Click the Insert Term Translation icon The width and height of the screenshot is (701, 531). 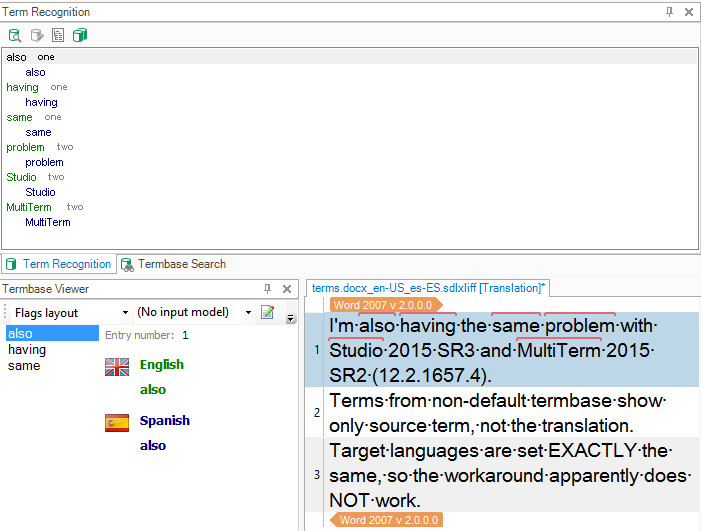coord(37,35)
